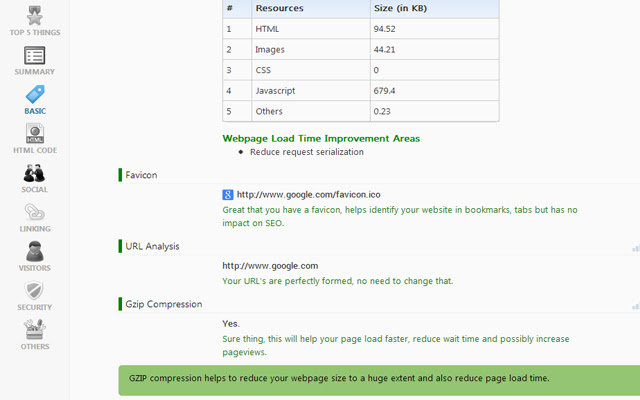This screenshot has width=640, height=400.
Task: Click the green GZIP compression info banner
Action: (x=379, y=380)
